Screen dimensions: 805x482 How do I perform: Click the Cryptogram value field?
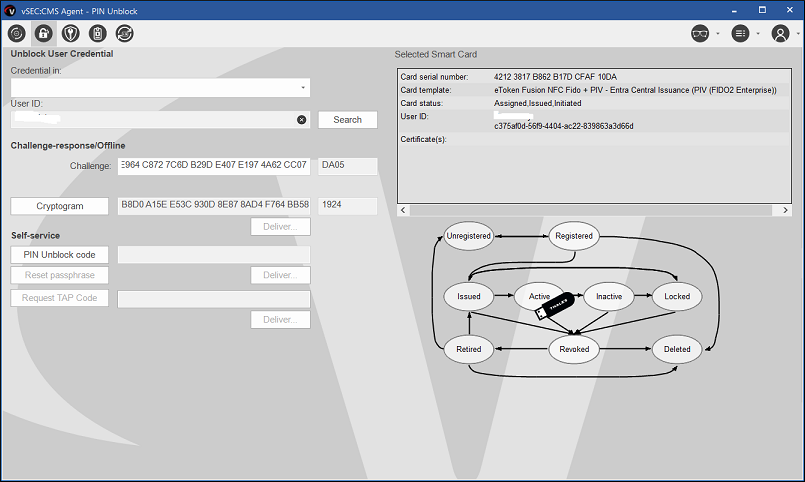click(214, 205)
